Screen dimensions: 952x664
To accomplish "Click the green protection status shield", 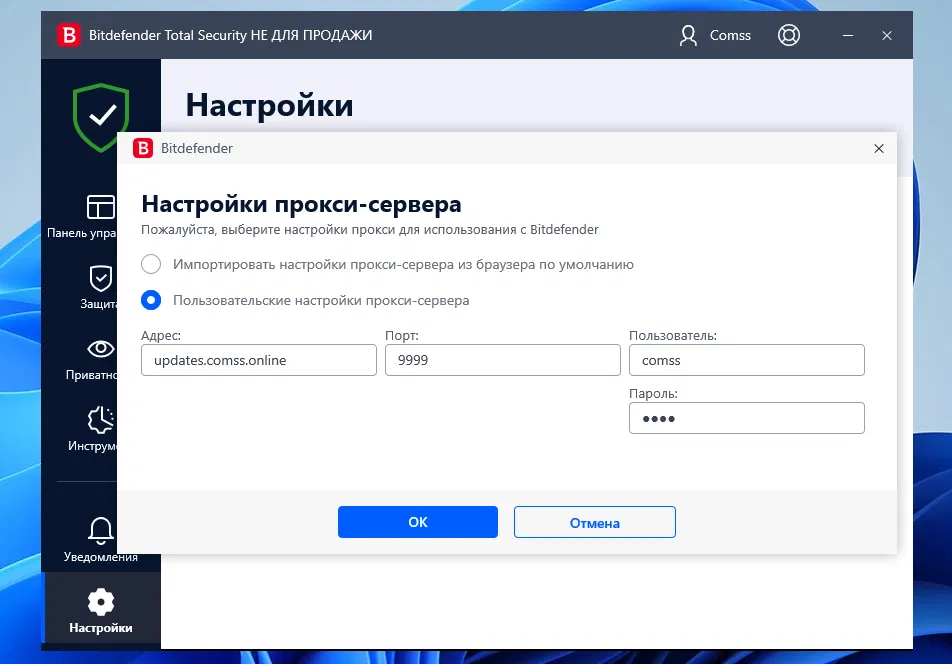I will pos(101,117).
